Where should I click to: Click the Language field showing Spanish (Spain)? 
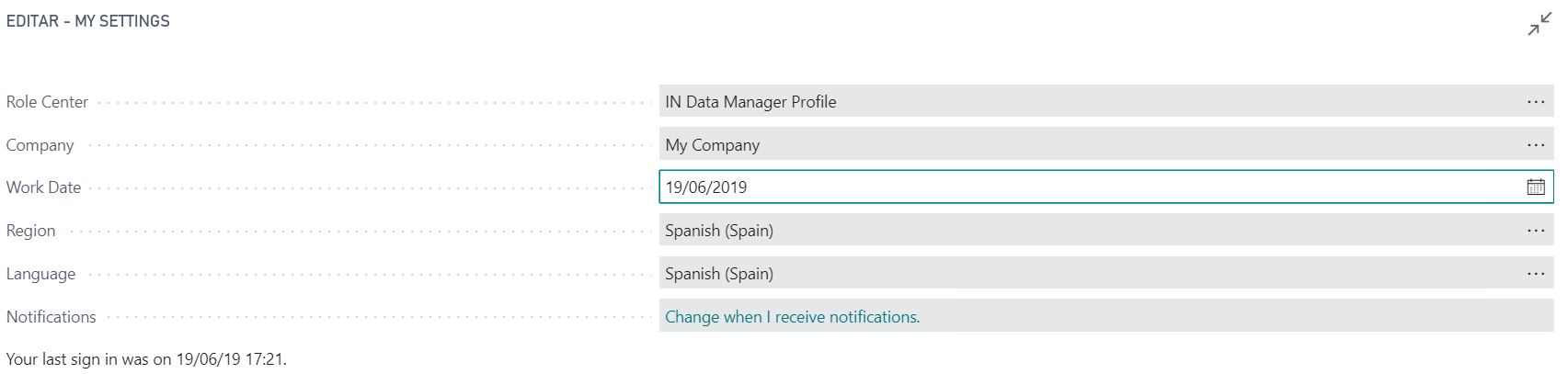(1091, 274)
